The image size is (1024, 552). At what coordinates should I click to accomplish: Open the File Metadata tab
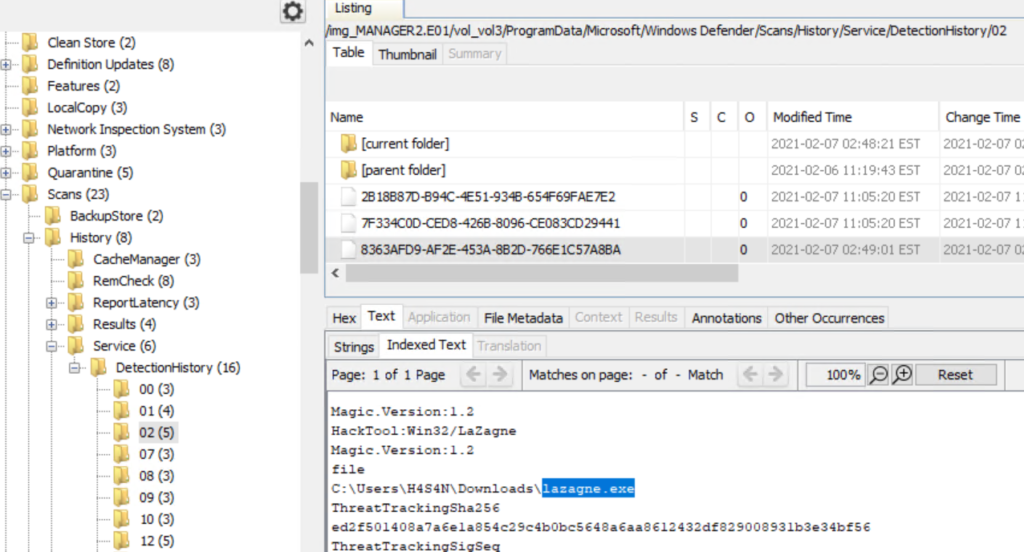click(x=523, y=318)
